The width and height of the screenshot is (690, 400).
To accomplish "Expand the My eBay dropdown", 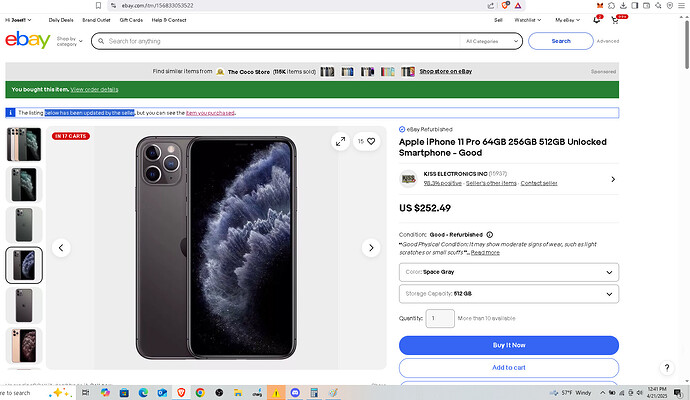I will 568,20.
